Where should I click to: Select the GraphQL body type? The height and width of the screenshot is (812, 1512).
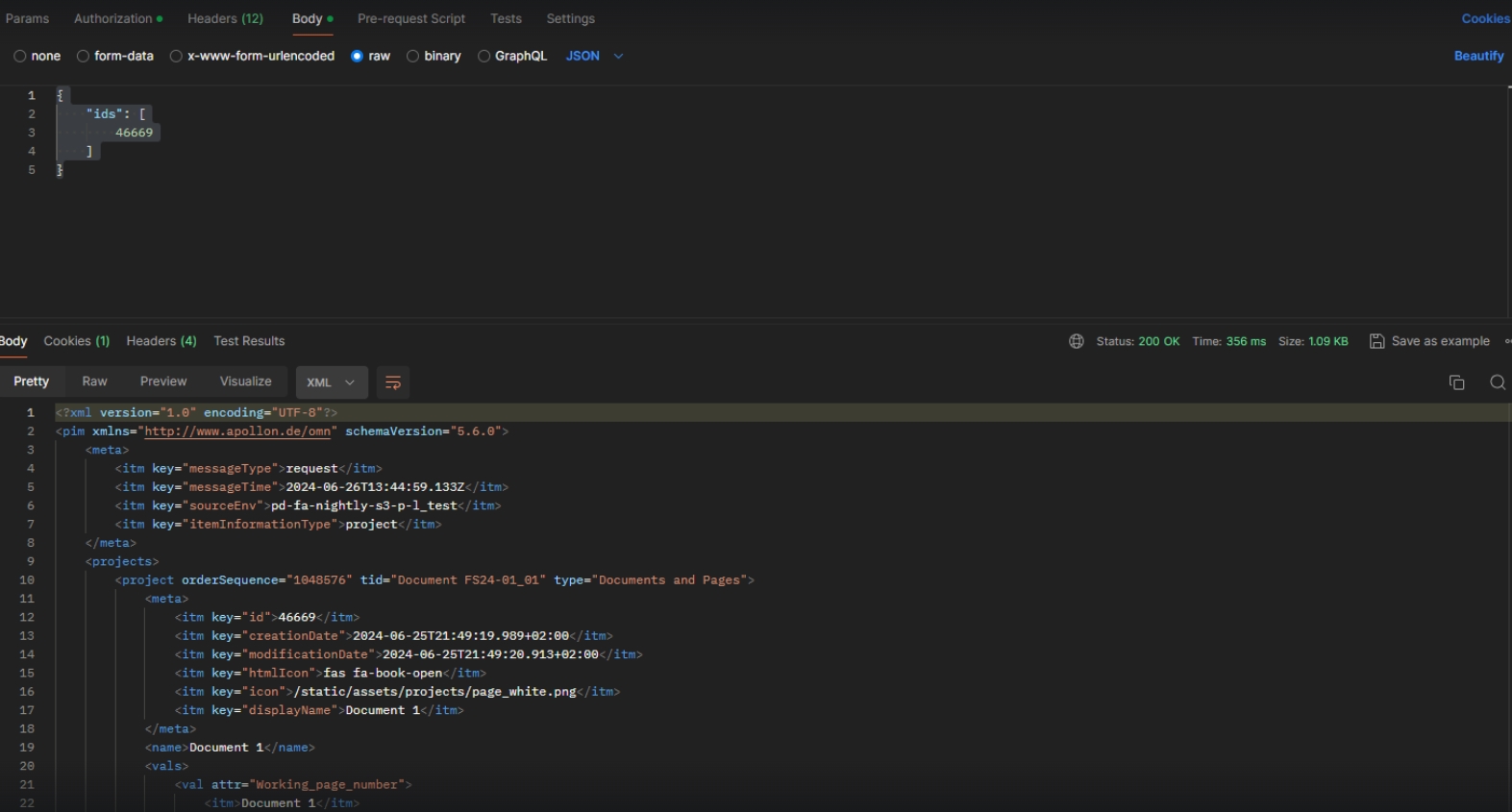[x=484, y=56]
